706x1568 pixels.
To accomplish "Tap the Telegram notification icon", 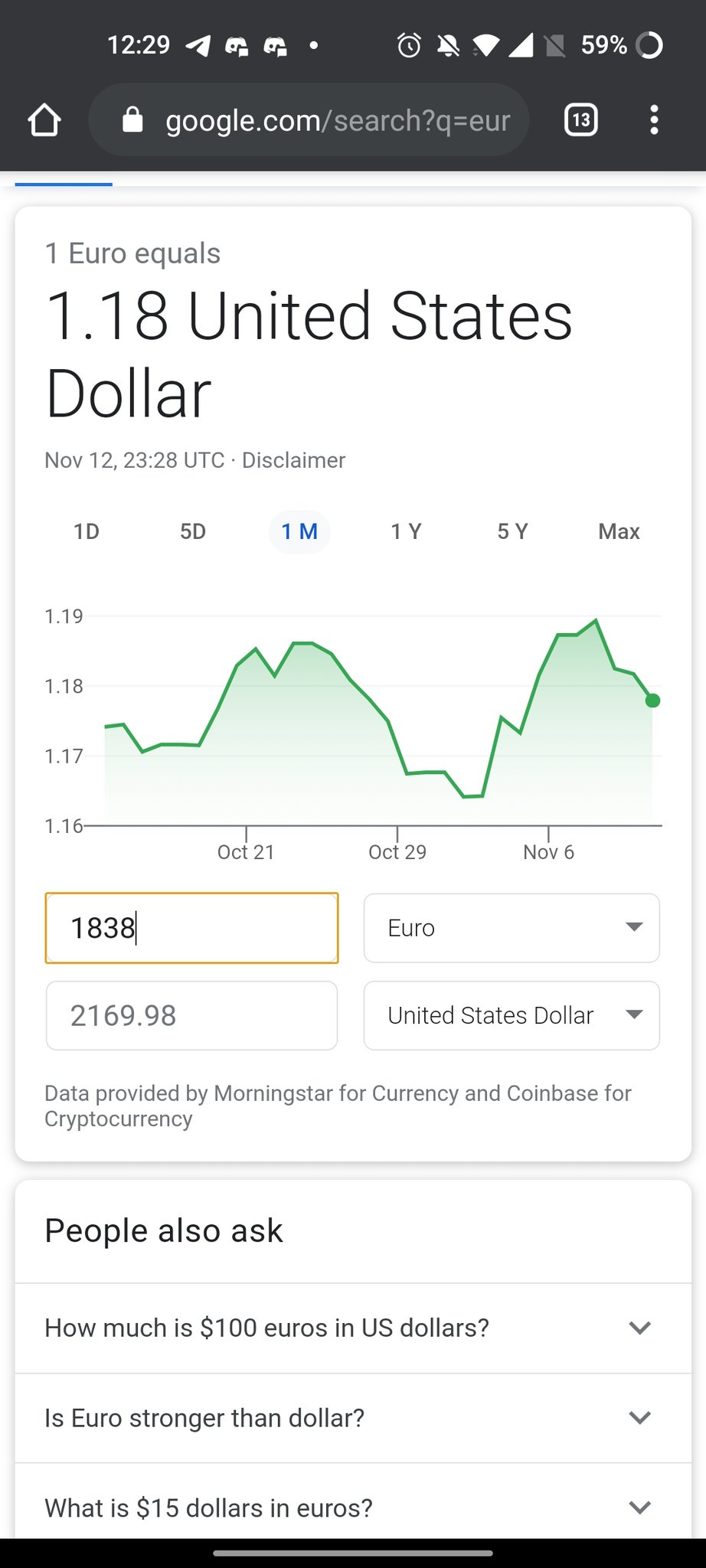I will pyautogui.click(x=198, y=46).
